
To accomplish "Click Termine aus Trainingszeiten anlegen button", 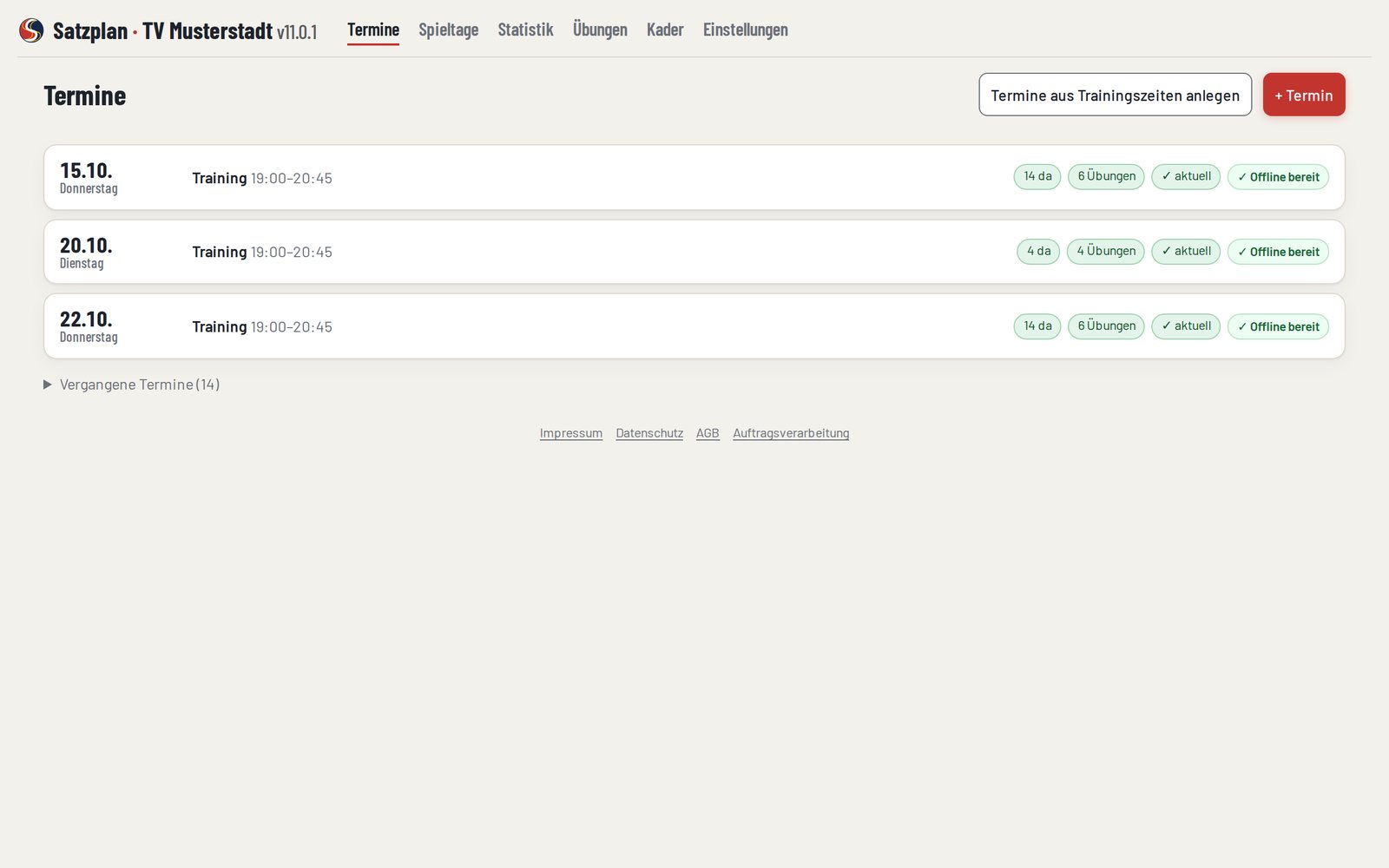I will pyautogui.click(x=1115, y=95).
